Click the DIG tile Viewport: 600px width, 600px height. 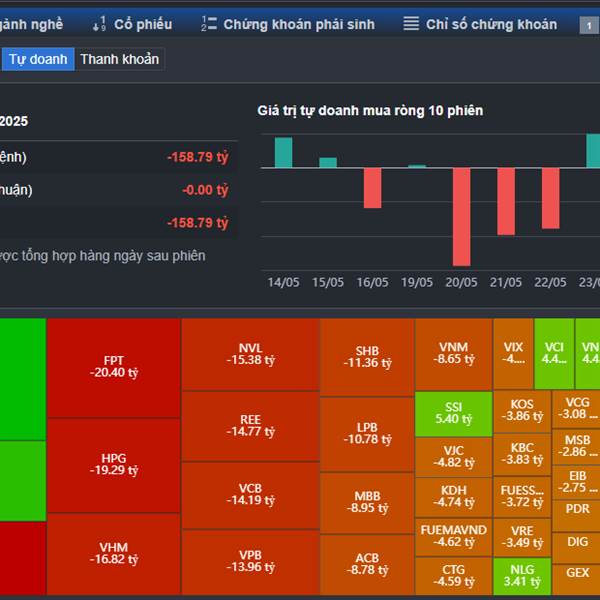click(577, 548)
